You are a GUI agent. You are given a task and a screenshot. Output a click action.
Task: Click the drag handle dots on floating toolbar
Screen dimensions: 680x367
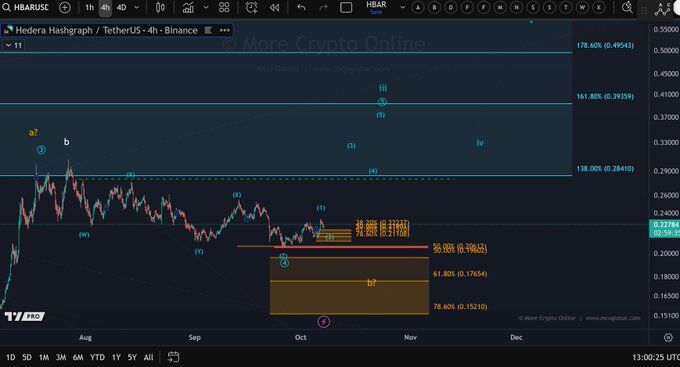(x=644, y=10)
